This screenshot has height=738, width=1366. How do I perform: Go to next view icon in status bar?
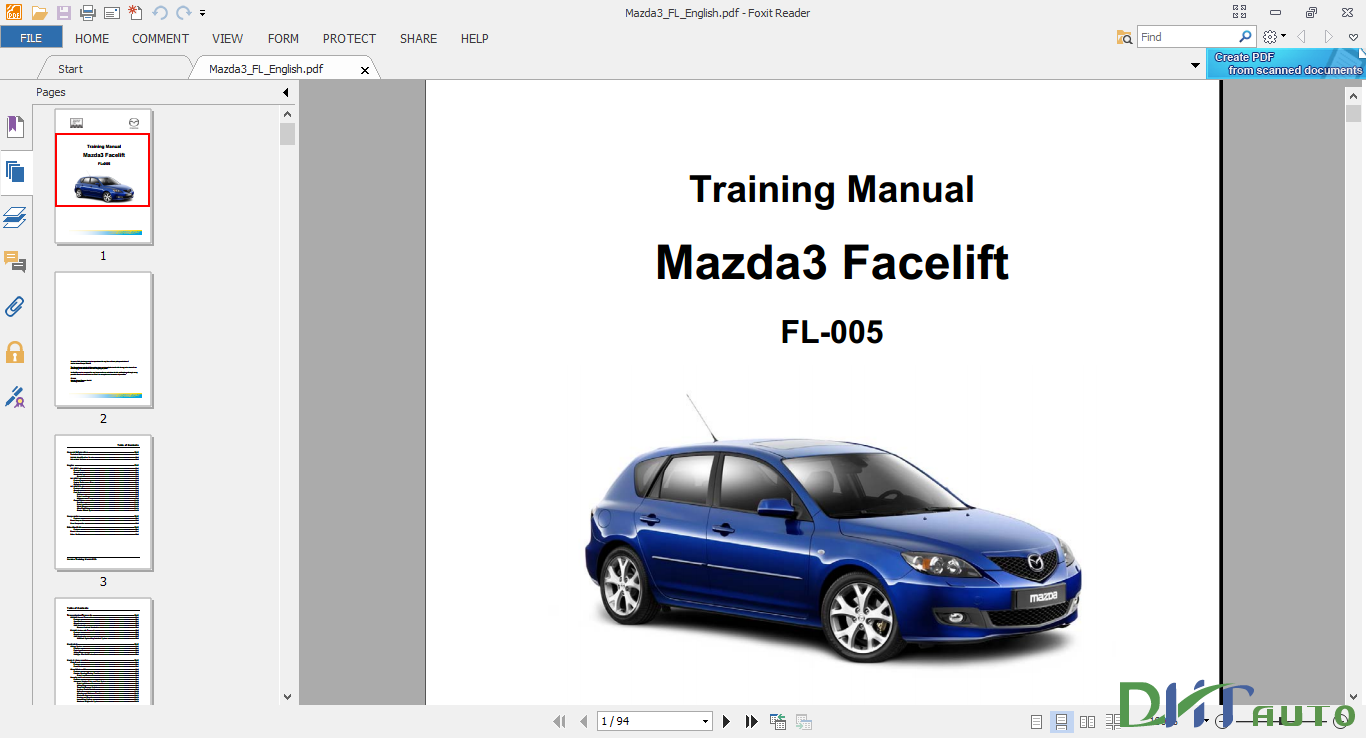tap(803, 721)
